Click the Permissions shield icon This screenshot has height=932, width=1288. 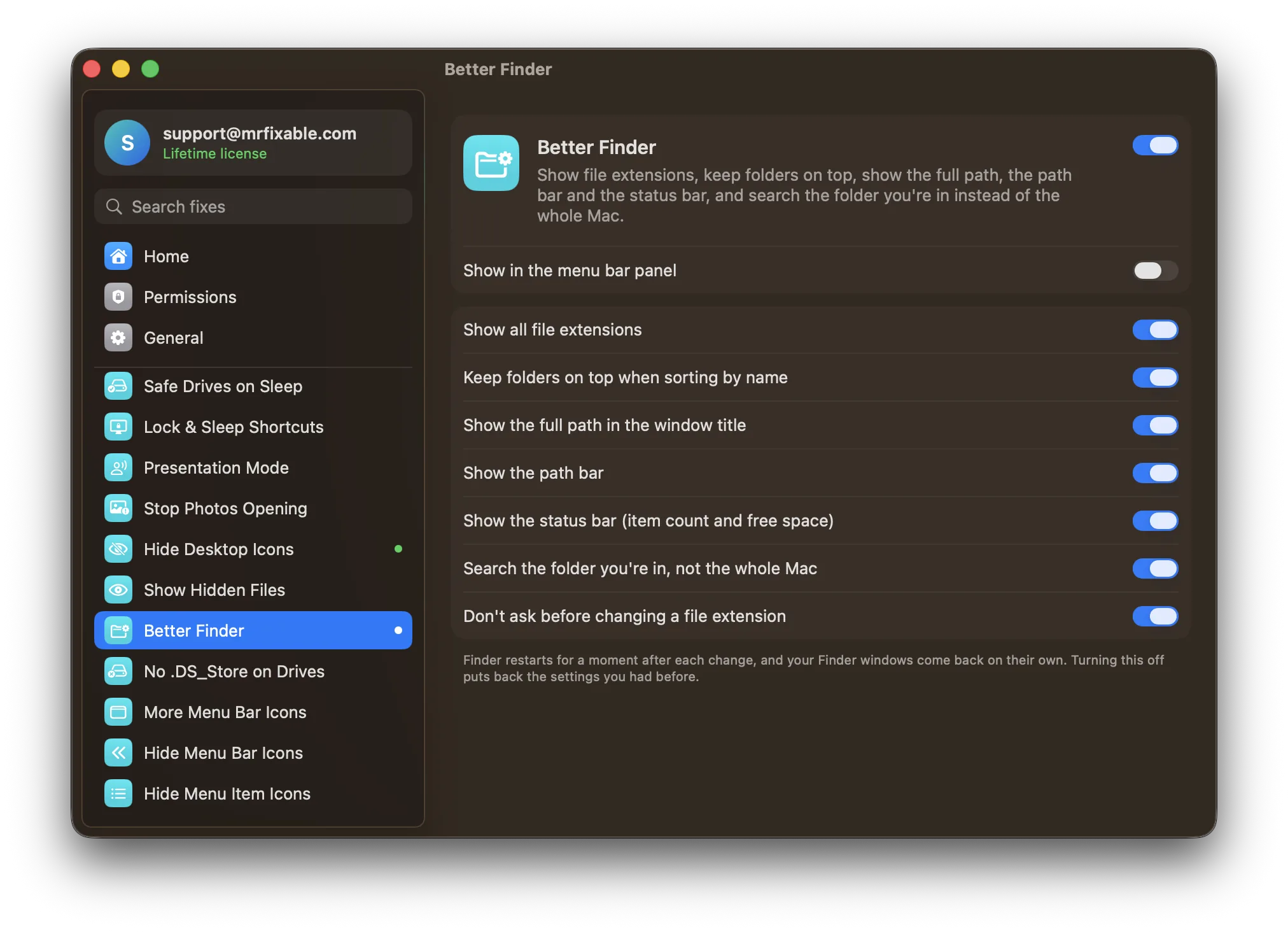(118, 297)
